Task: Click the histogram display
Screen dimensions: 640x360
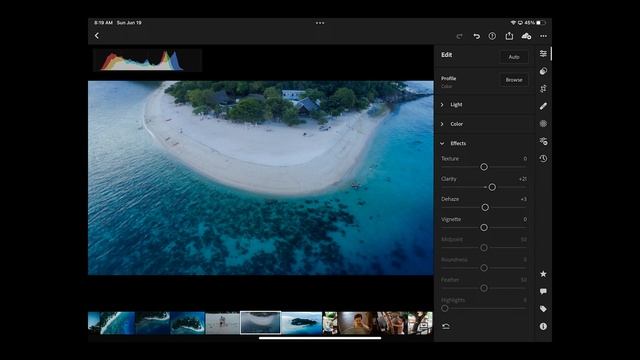Action: (x=147, y=60)
